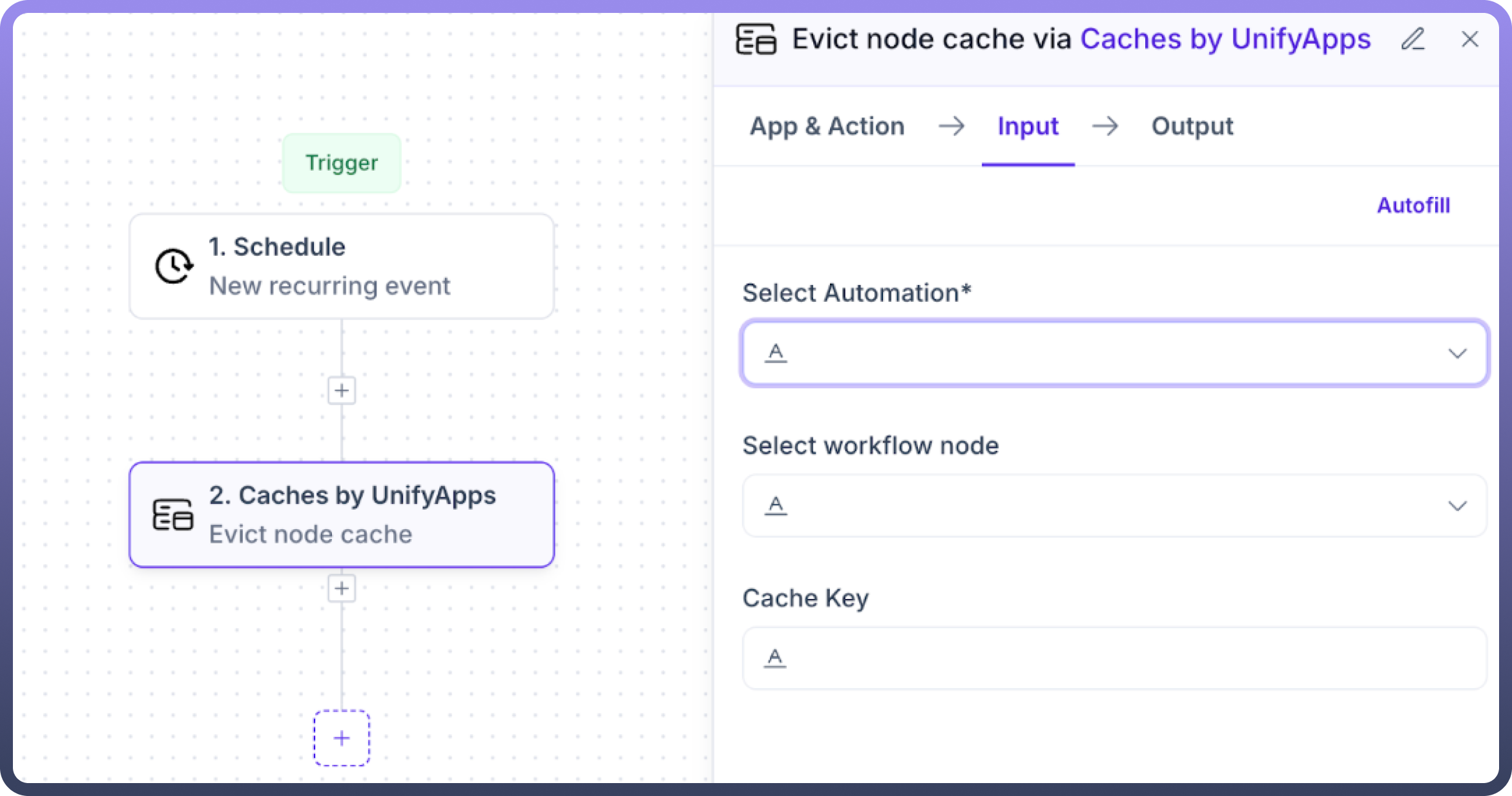Add step between Schedule and Caches nodes
Viewport: 1512px width, 796px height.
(342, 390)
